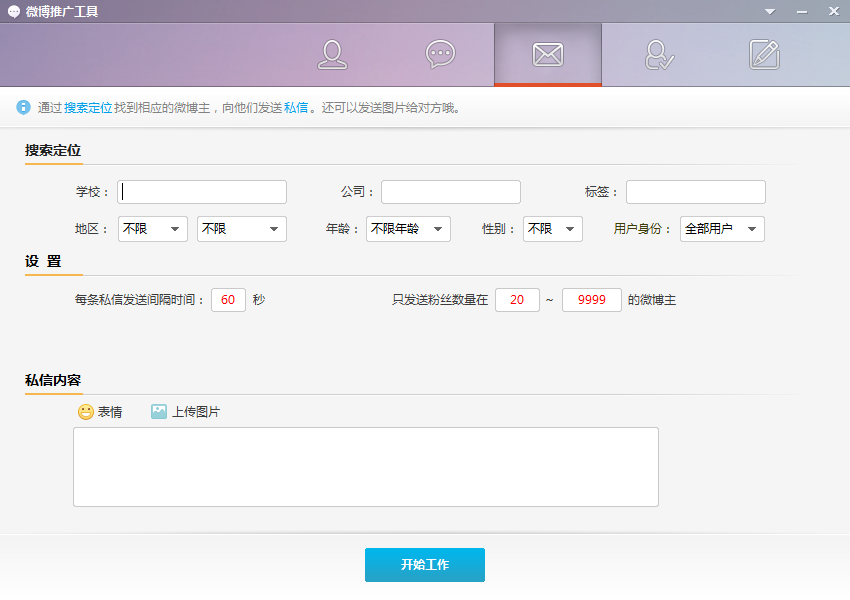The height and width of the screenshot is (600, 850).
Task: Click the Weibo app logo in the title bar
Action: 14,11
